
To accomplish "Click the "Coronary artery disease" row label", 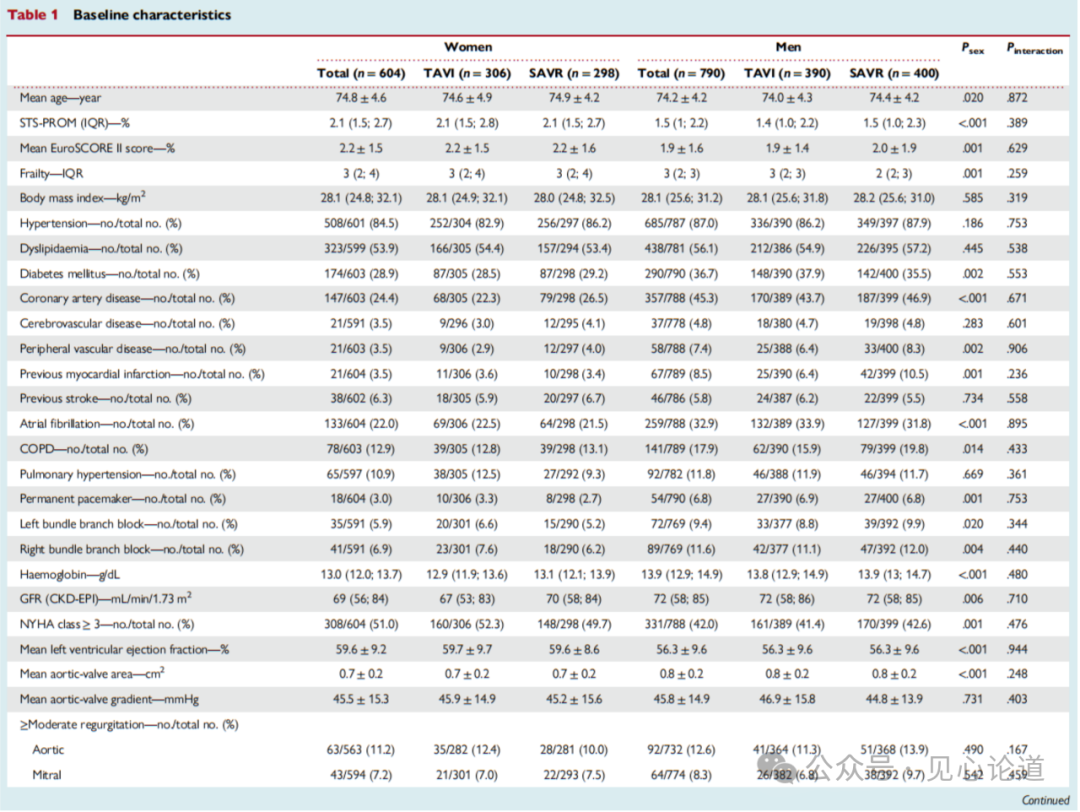I will pos(127,298).
